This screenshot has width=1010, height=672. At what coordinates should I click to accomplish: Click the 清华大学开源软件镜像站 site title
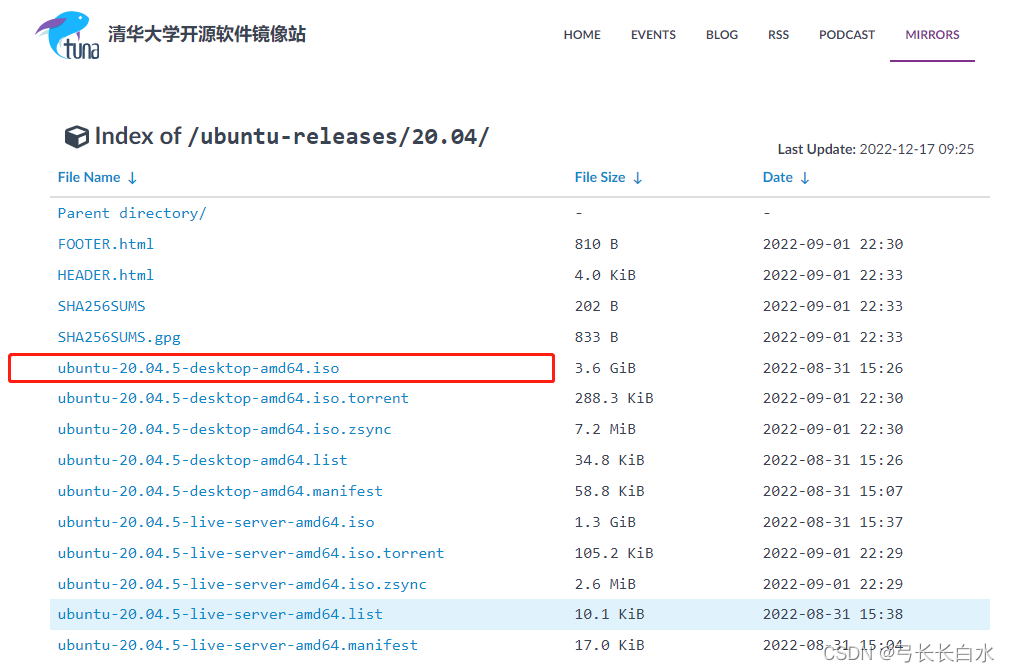[x=207, y=34]
